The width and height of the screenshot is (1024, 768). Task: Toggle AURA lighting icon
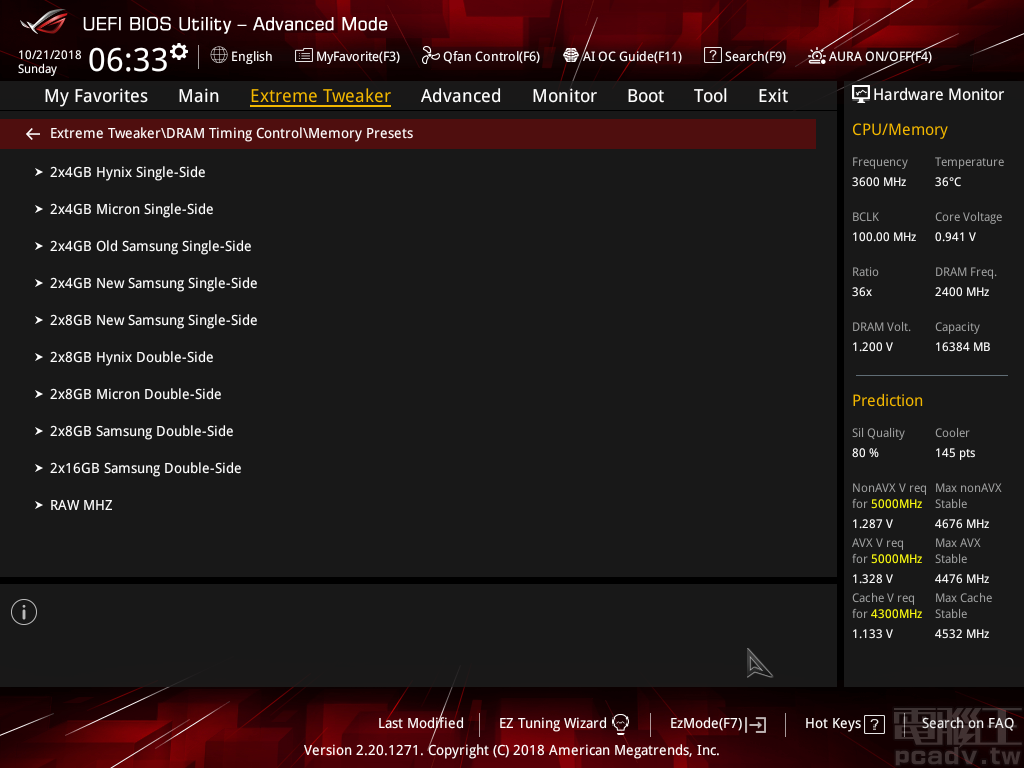(x=816, y=56)
